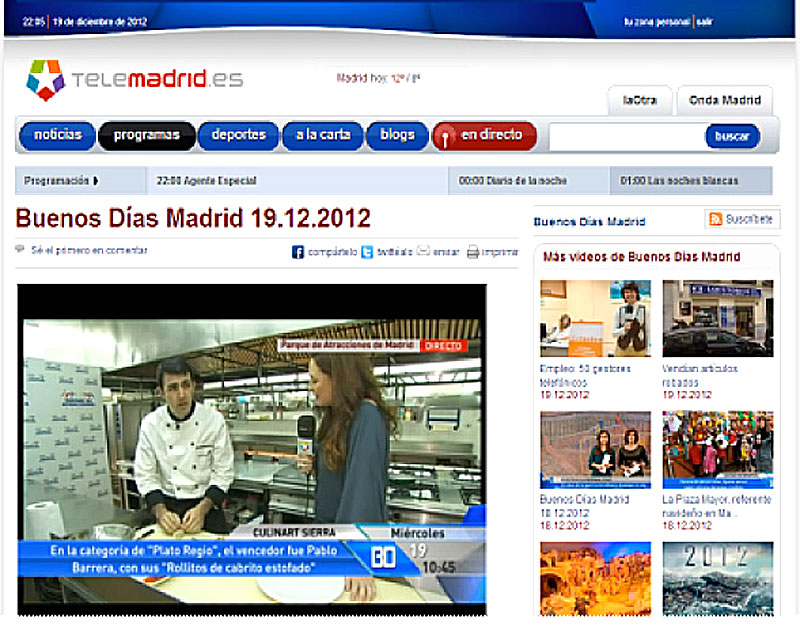Click the RSS Suscríbete icon
The height and width of the screenshot is (630, 800).
pos(715,219)
